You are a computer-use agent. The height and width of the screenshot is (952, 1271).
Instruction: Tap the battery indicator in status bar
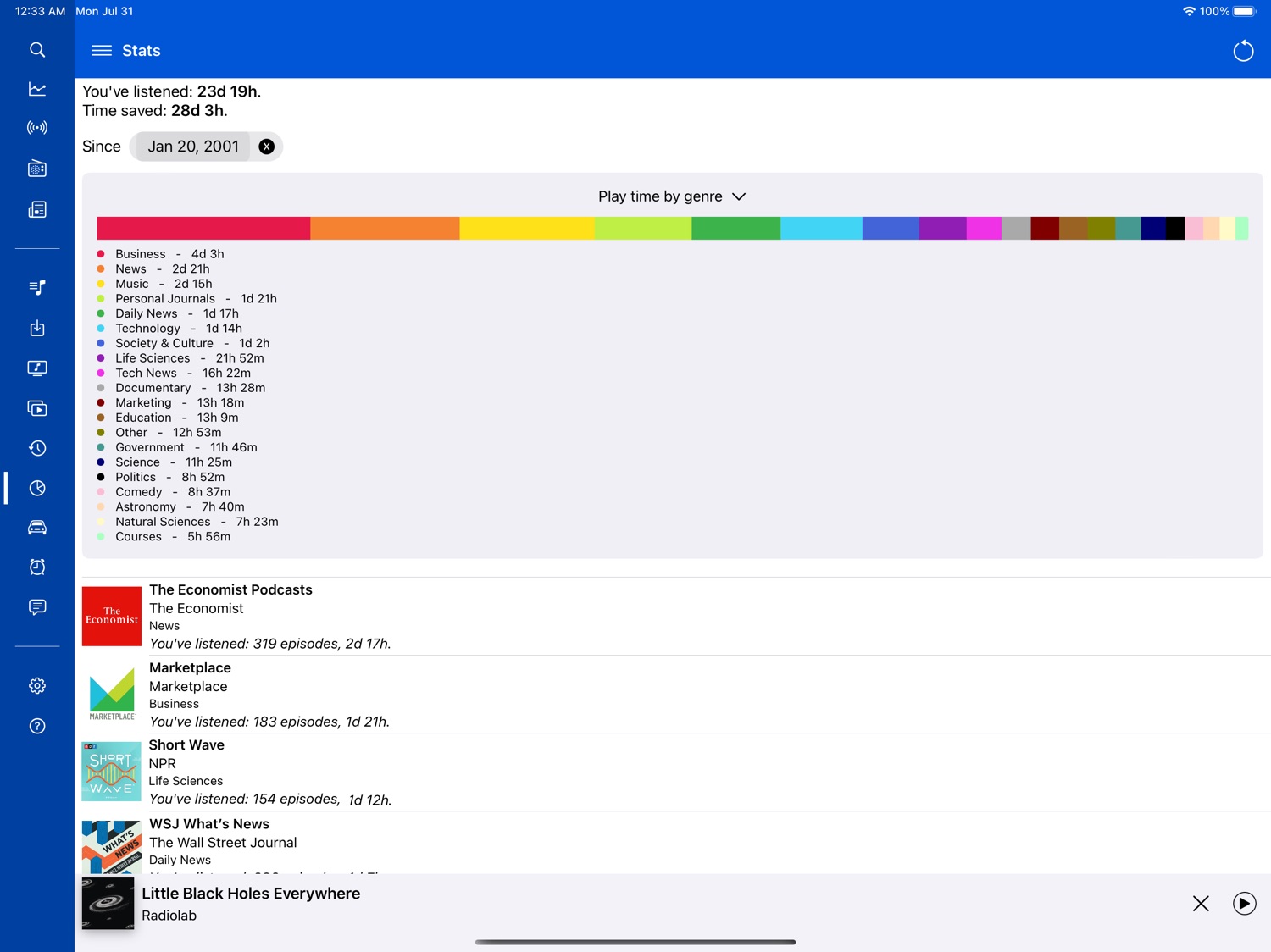(1244, 11)
